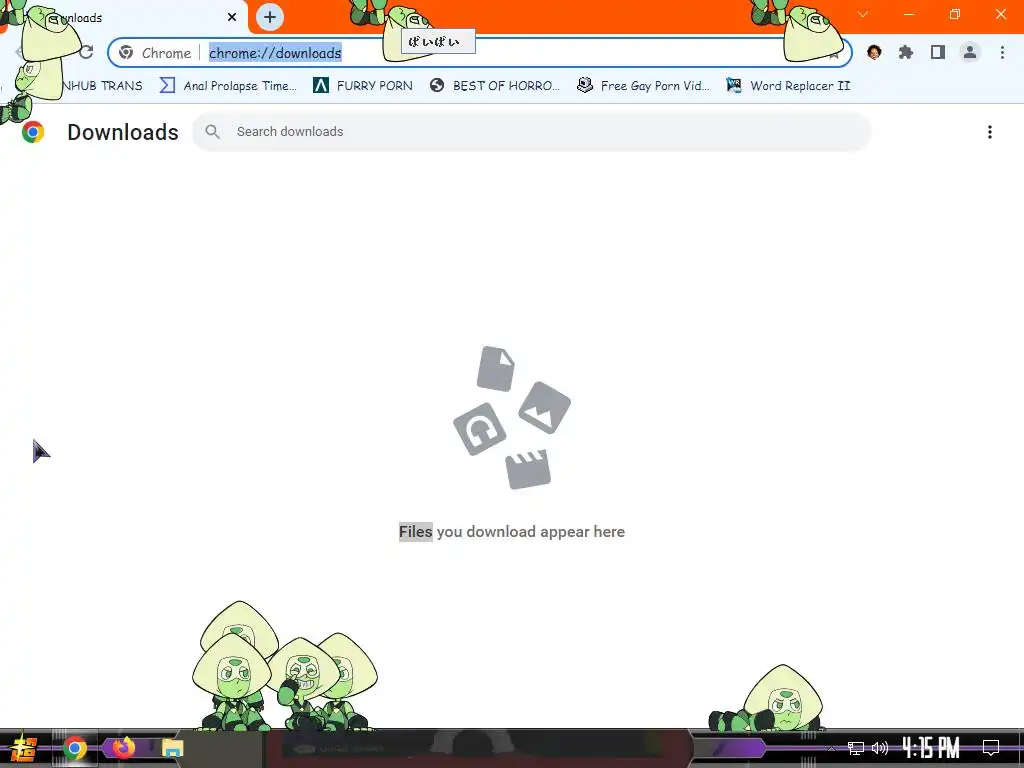Click 'Files you download appear here' text
1024x768 pixels.
point(512,532)
